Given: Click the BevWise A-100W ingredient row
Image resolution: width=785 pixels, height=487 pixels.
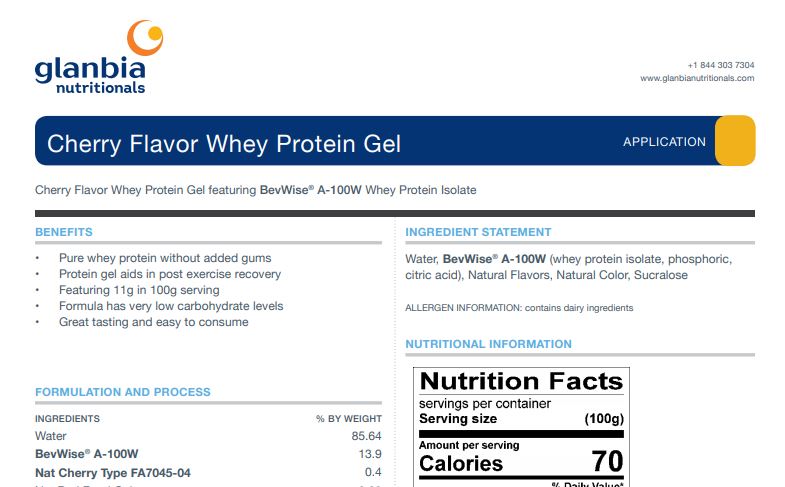Looking at the screenshot, I should pyautogui.click(x=208, y=454).
